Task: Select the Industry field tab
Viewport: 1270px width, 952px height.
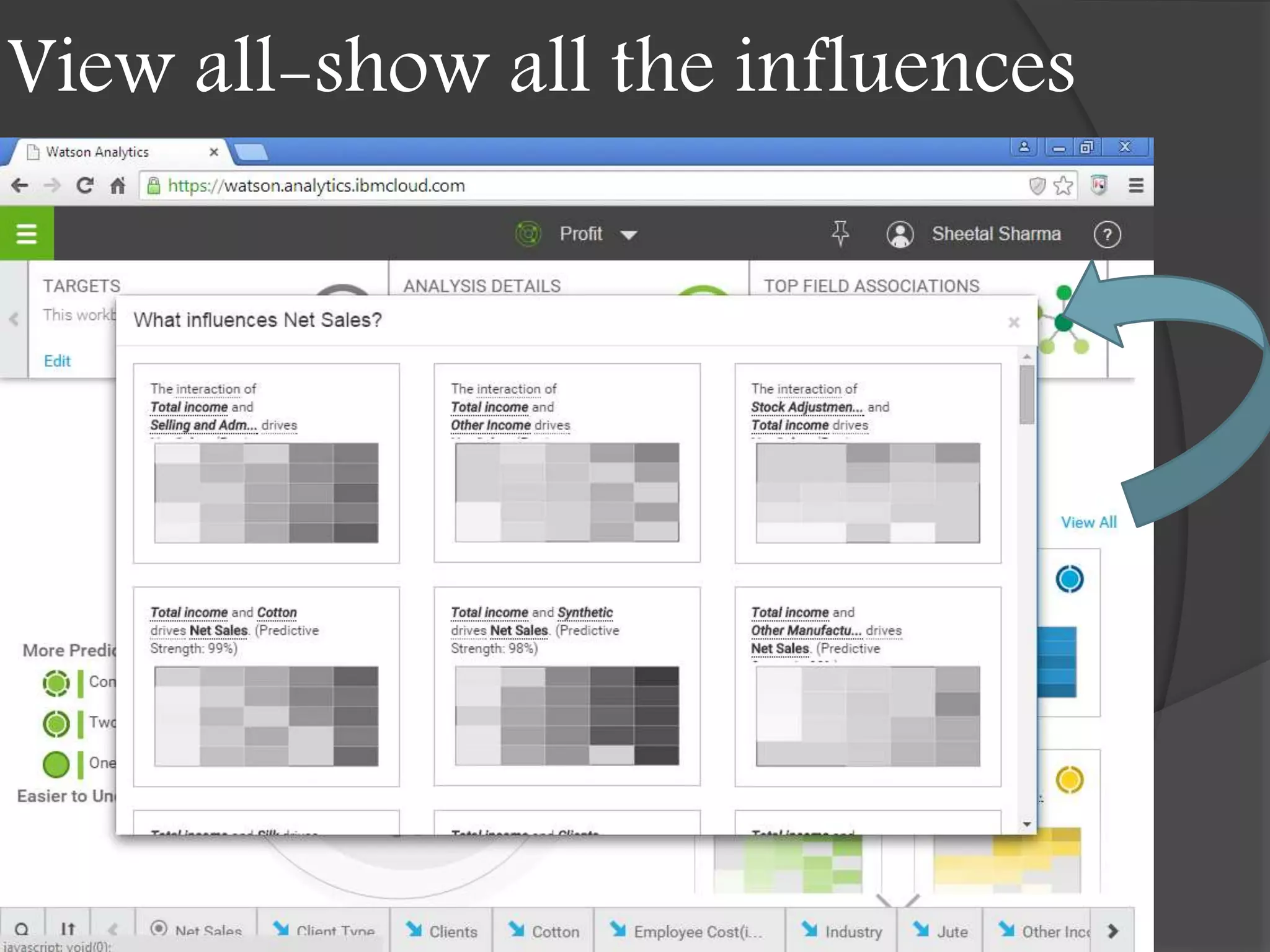Action: (842, 931)
